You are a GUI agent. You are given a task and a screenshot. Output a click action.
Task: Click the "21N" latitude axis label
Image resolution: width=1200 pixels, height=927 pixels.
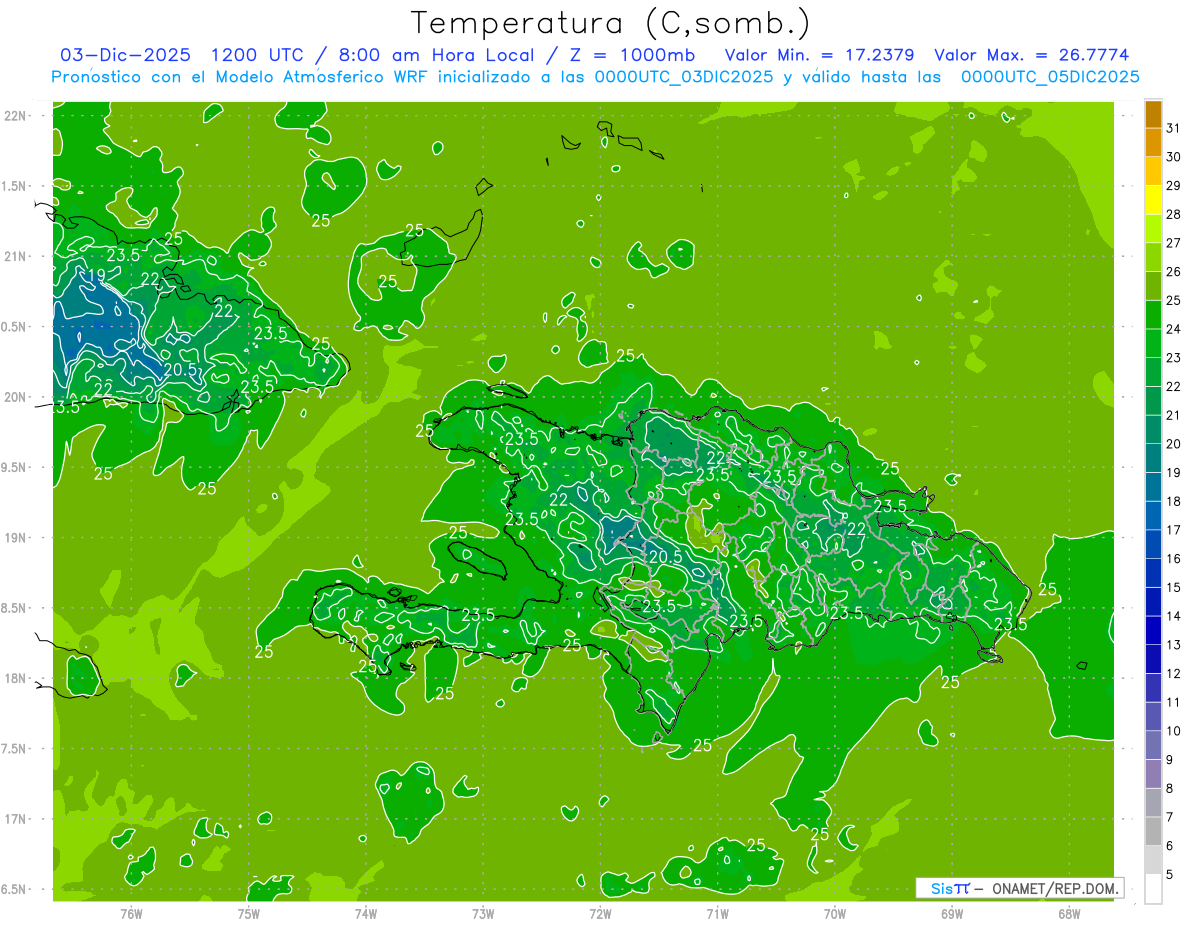click(16, 257)
